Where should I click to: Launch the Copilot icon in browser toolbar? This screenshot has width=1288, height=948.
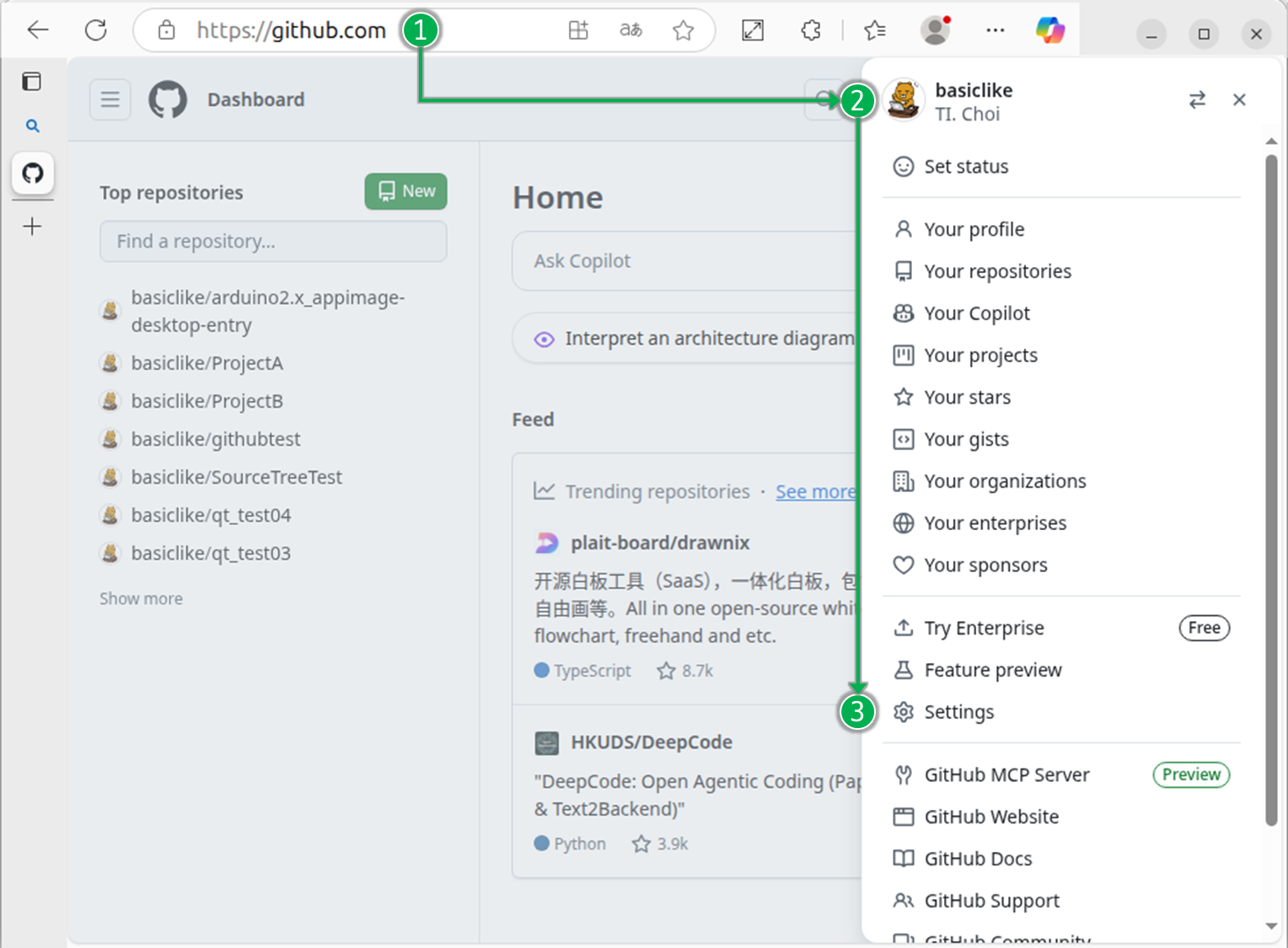pyautogui.click(x=1050, y=30)
